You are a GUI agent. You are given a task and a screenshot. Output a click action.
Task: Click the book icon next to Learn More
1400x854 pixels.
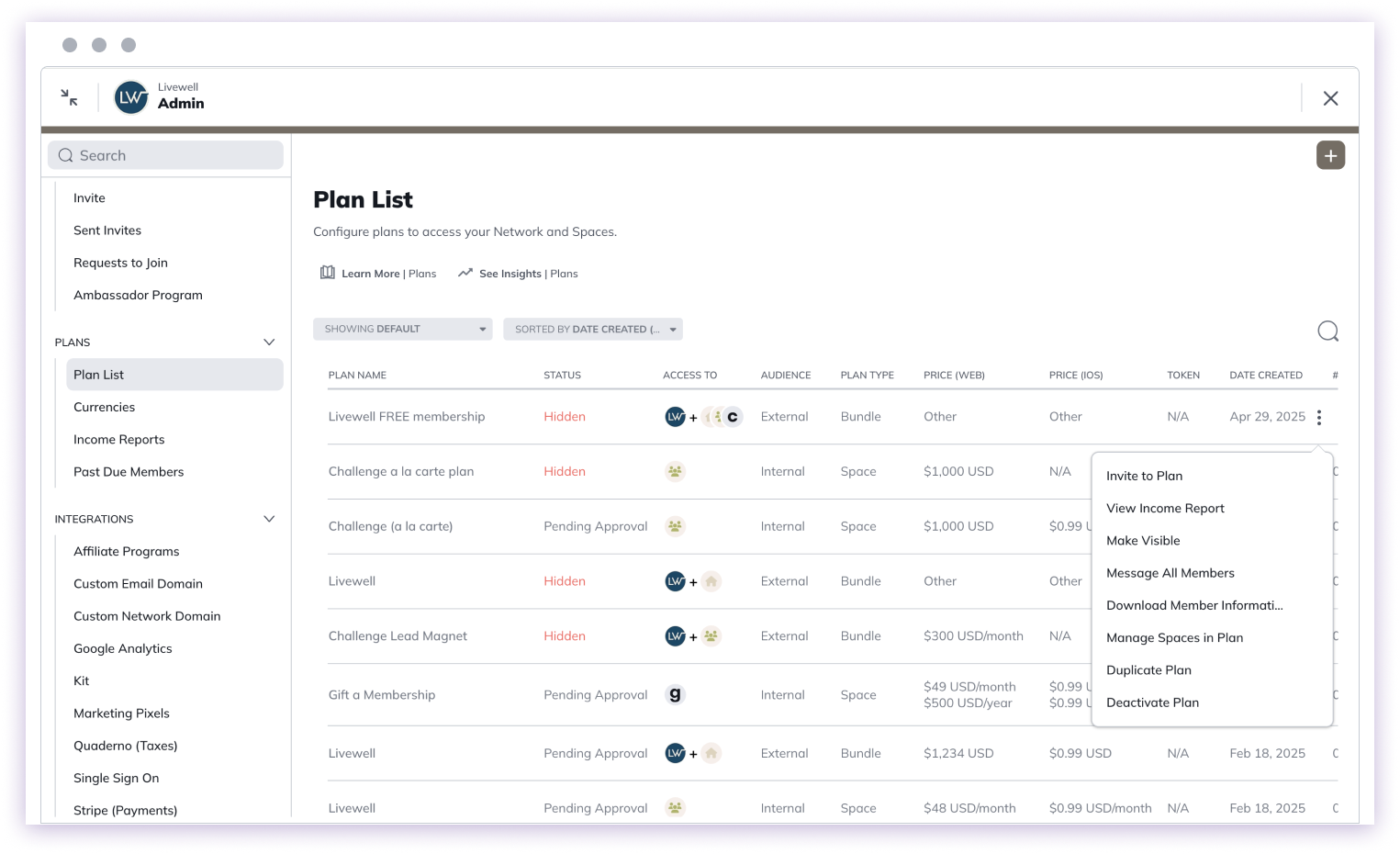(328, 273)
